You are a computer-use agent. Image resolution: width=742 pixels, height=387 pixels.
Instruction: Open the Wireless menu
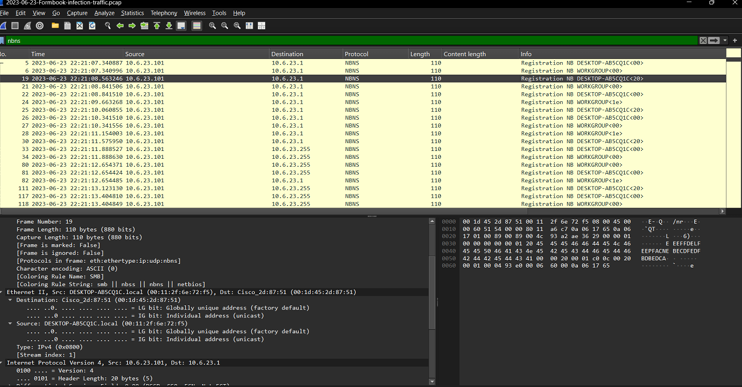[194, 13]
